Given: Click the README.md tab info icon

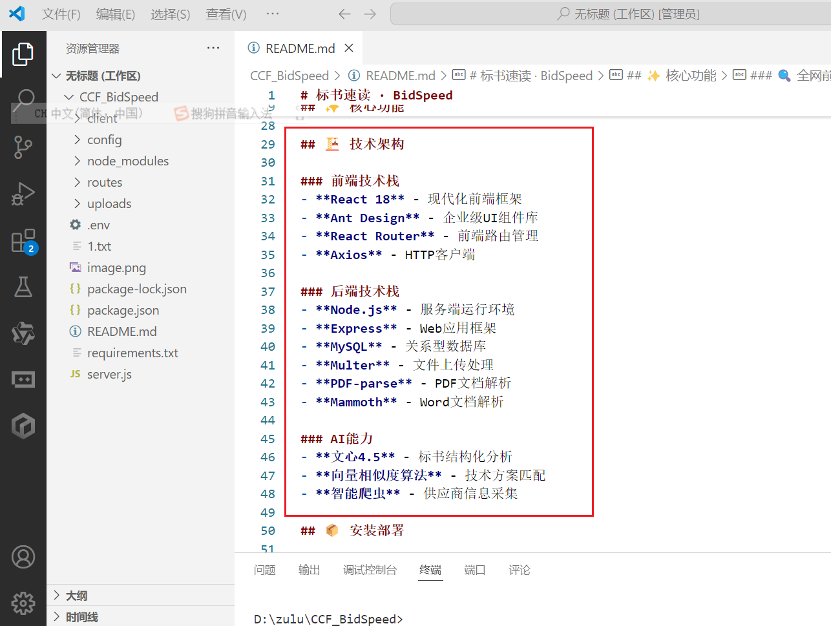Looking at the screenshot, I should (x=254, y=48).
